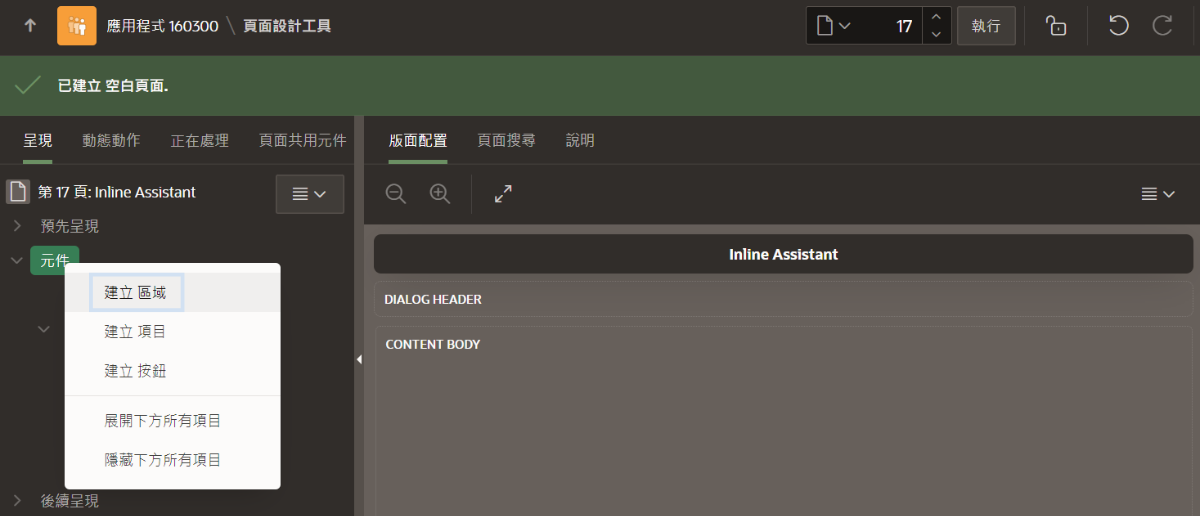Select the 版面配置 tab

coord(418,141)
